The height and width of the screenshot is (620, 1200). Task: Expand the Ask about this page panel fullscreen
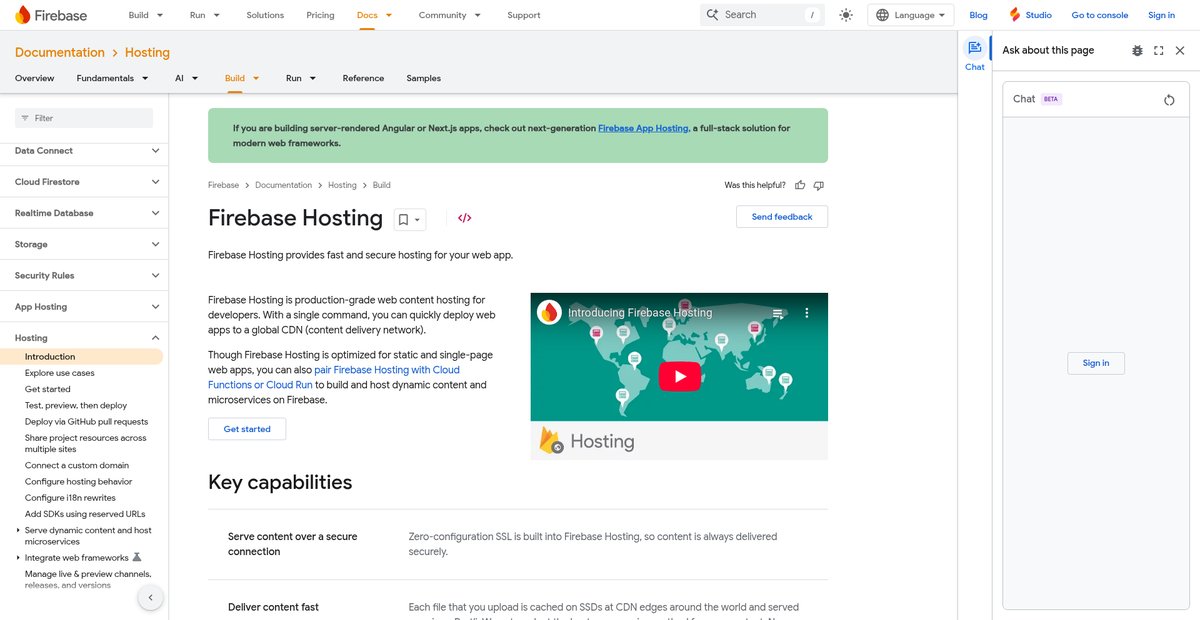(1159, 50)
